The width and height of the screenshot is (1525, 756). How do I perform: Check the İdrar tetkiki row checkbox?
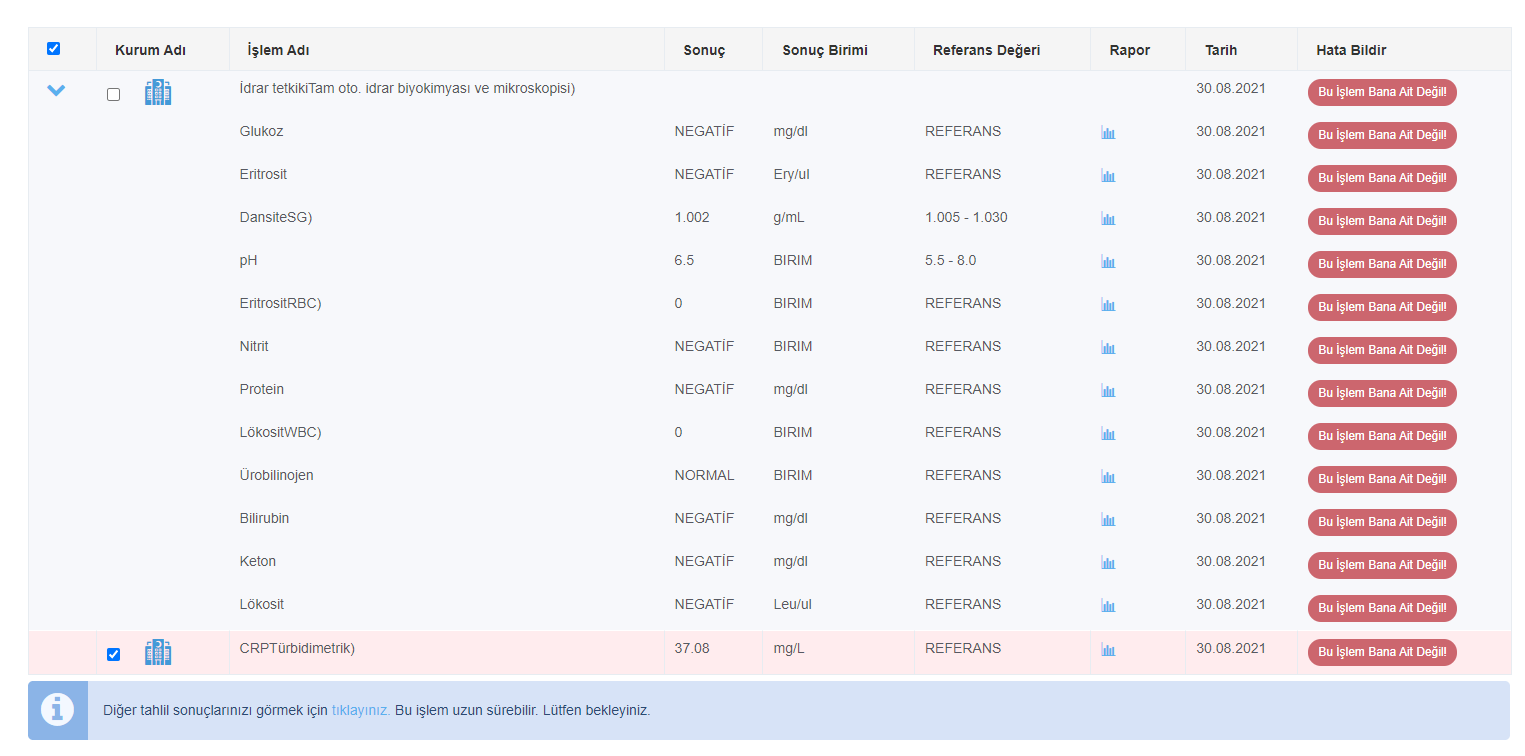tap(113, 94)
